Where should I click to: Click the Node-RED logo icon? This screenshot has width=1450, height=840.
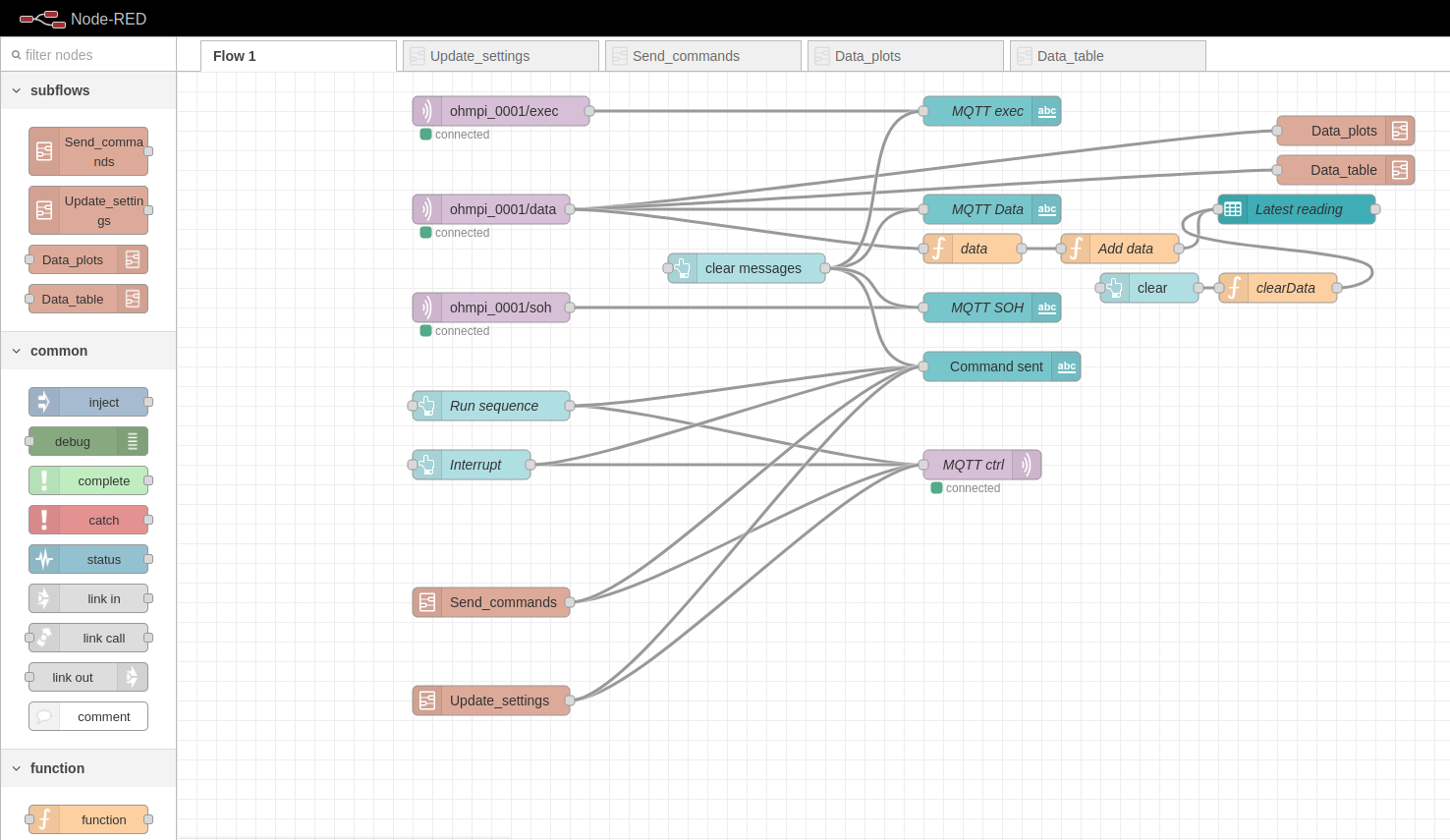point(42,19)
